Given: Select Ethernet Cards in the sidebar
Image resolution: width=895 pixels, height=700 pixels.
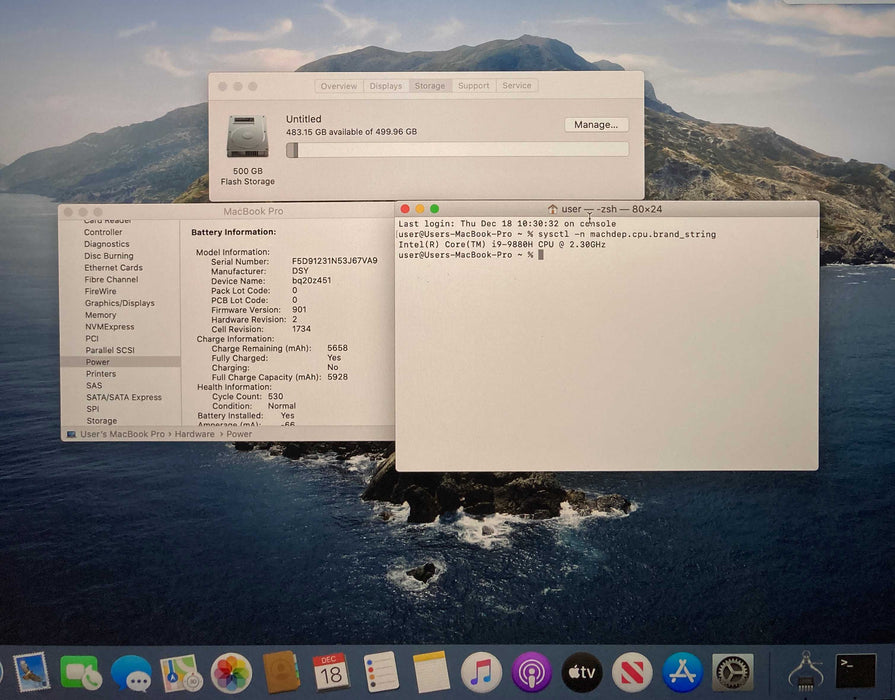Looking at the screenshot, I should point(113,268).
